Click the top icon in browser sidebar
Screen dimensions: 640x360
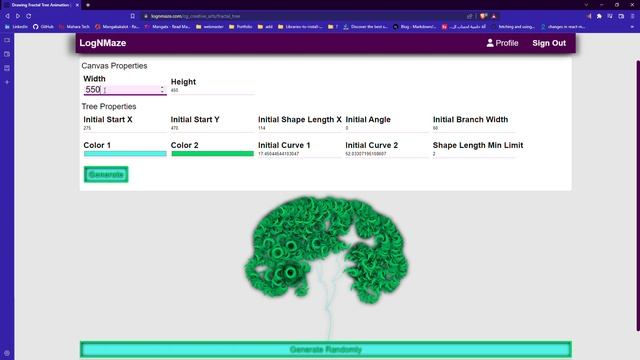coord(7,40)
